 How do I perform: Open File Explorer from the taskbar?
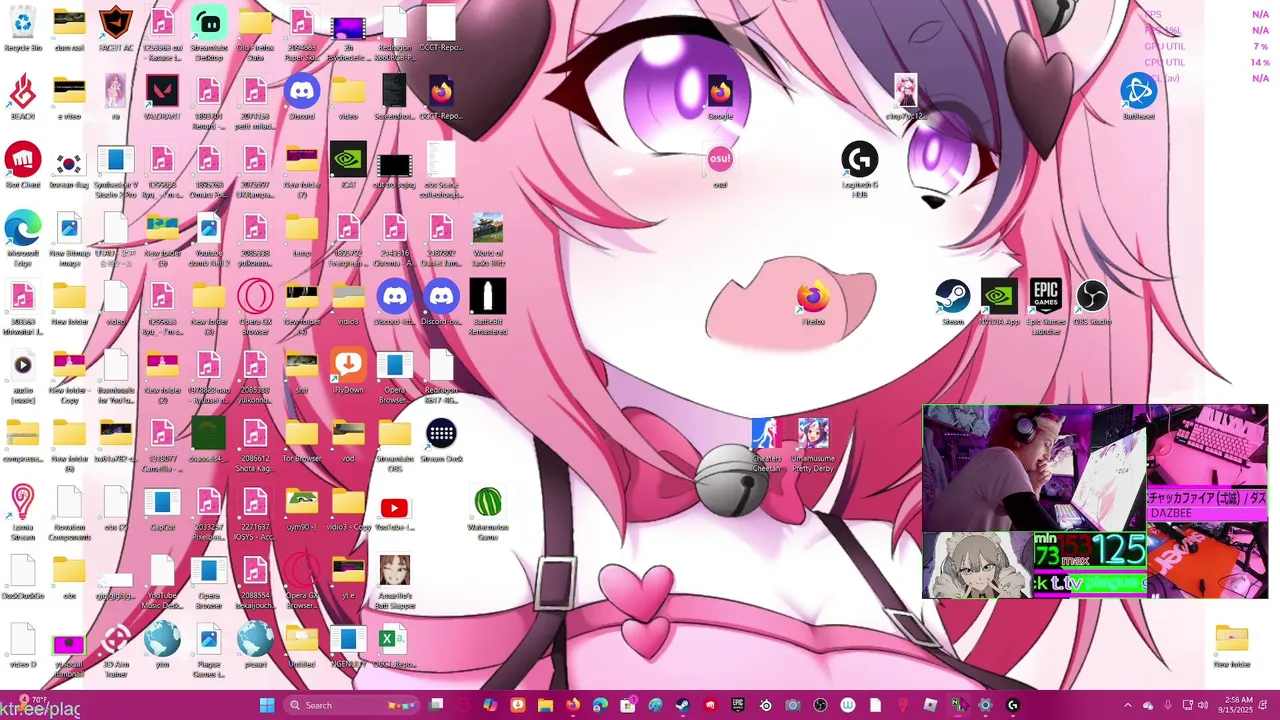pyautogui.click(x=545, y=705)
